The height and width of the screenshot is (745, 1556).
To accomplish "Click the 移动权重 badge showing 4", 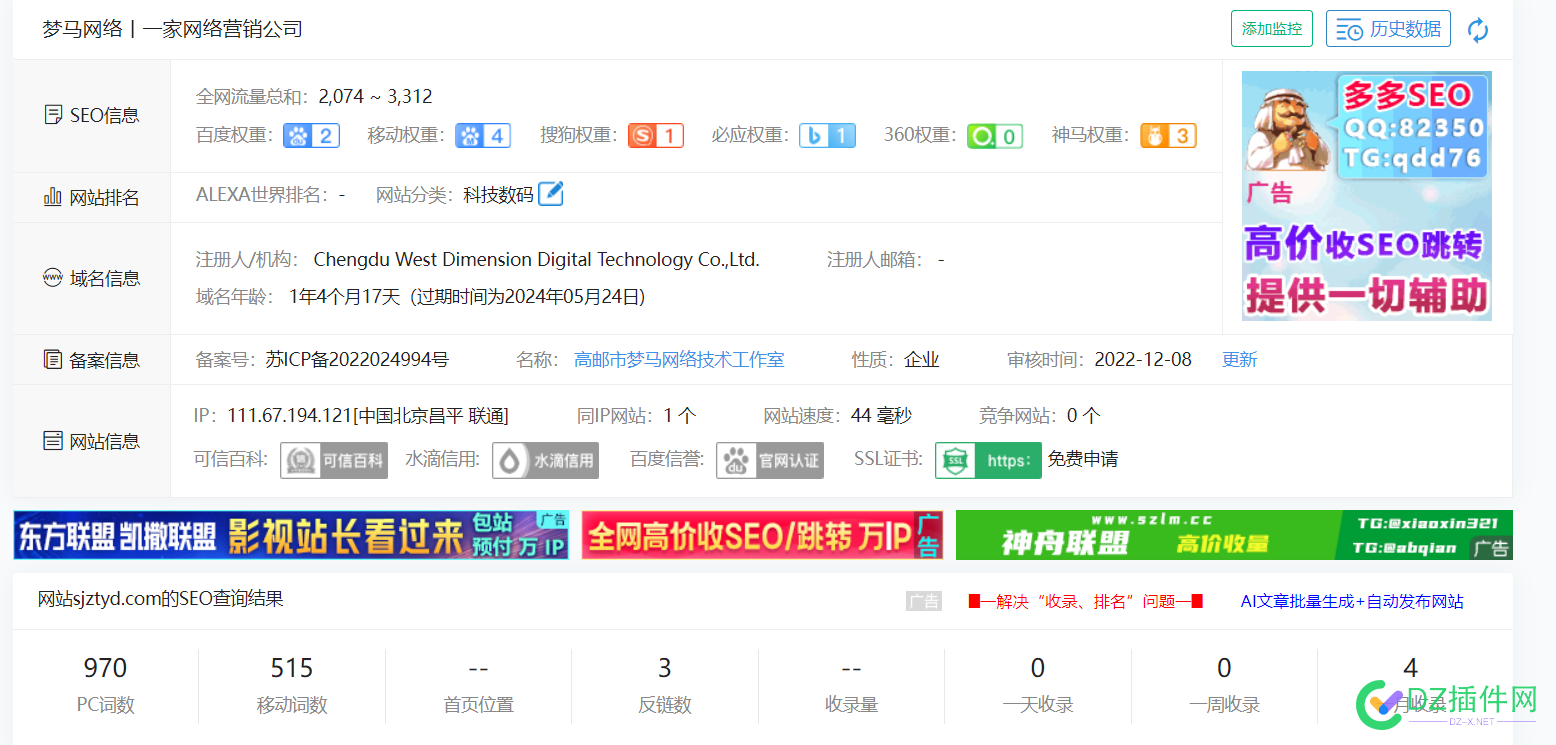I will tap(483, 135).
